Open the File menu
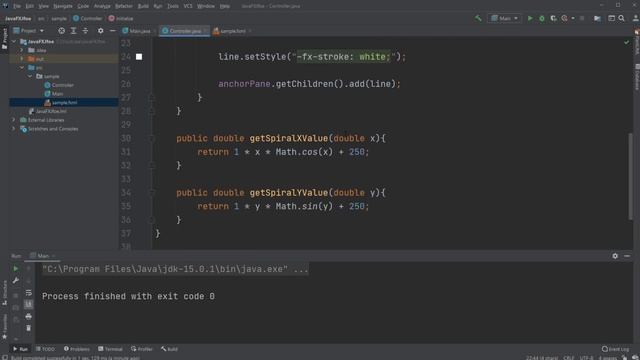Screen dimensions: 640x360 click(17, 6)
